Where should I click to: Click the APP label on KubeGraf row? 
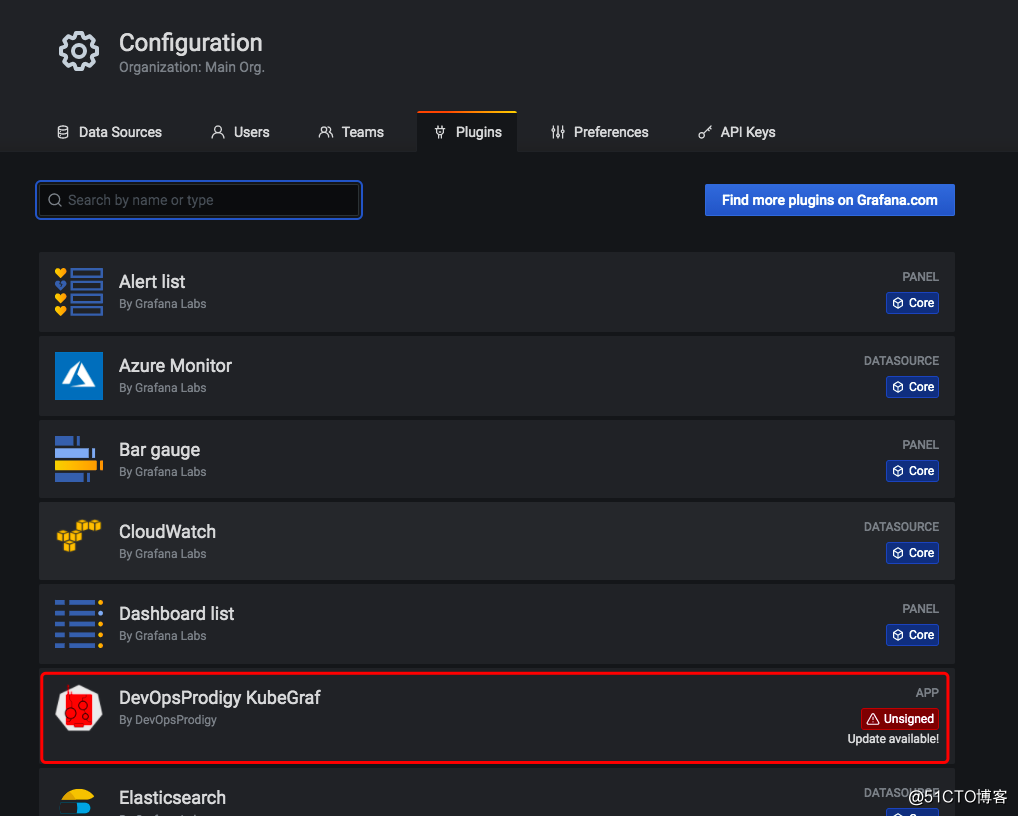pos(927,693)
